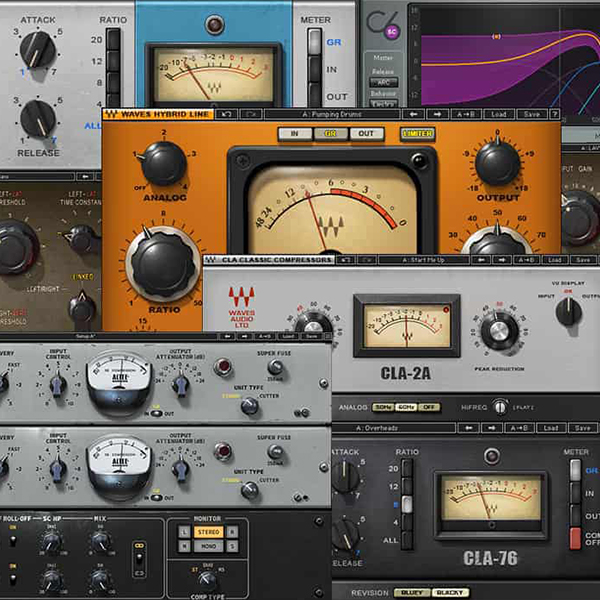Click undo arrow in CLA Classic Compressors toolbar
Screen dimensions: 600x600
pyautogui.click(x=346, y=260)
